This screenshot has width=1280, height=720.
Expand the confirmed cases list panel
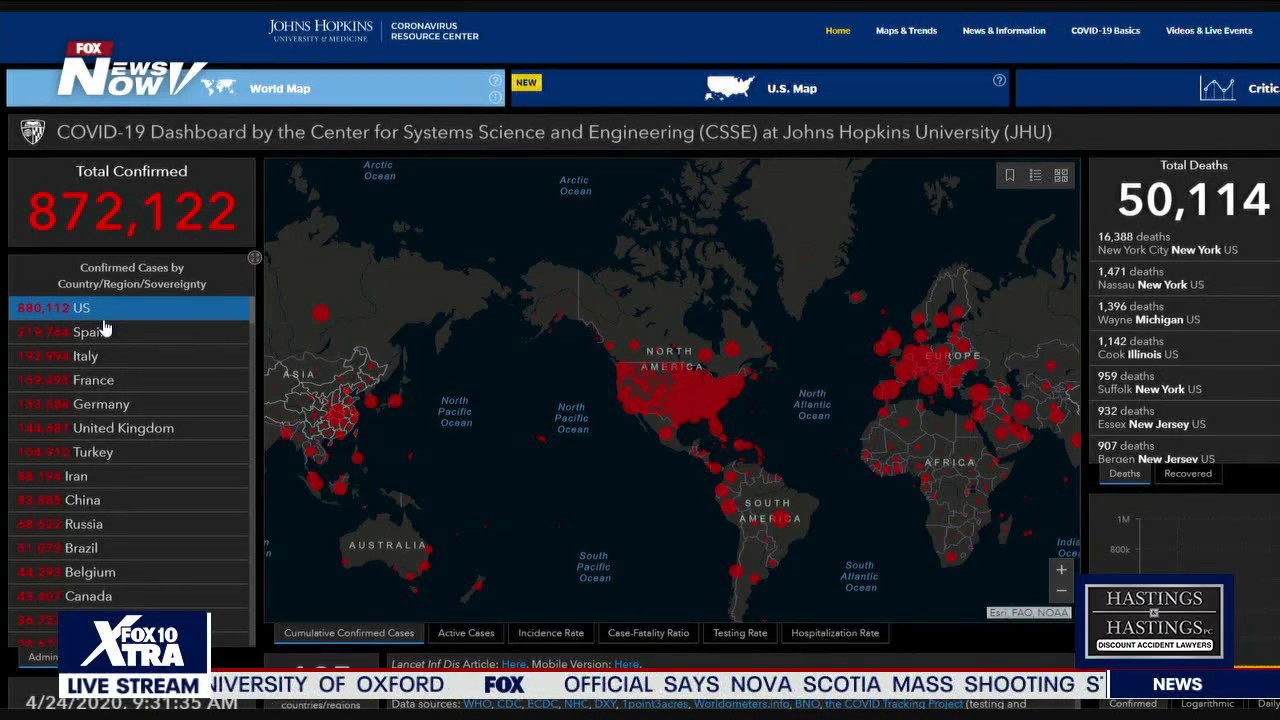tap(255, 258)
